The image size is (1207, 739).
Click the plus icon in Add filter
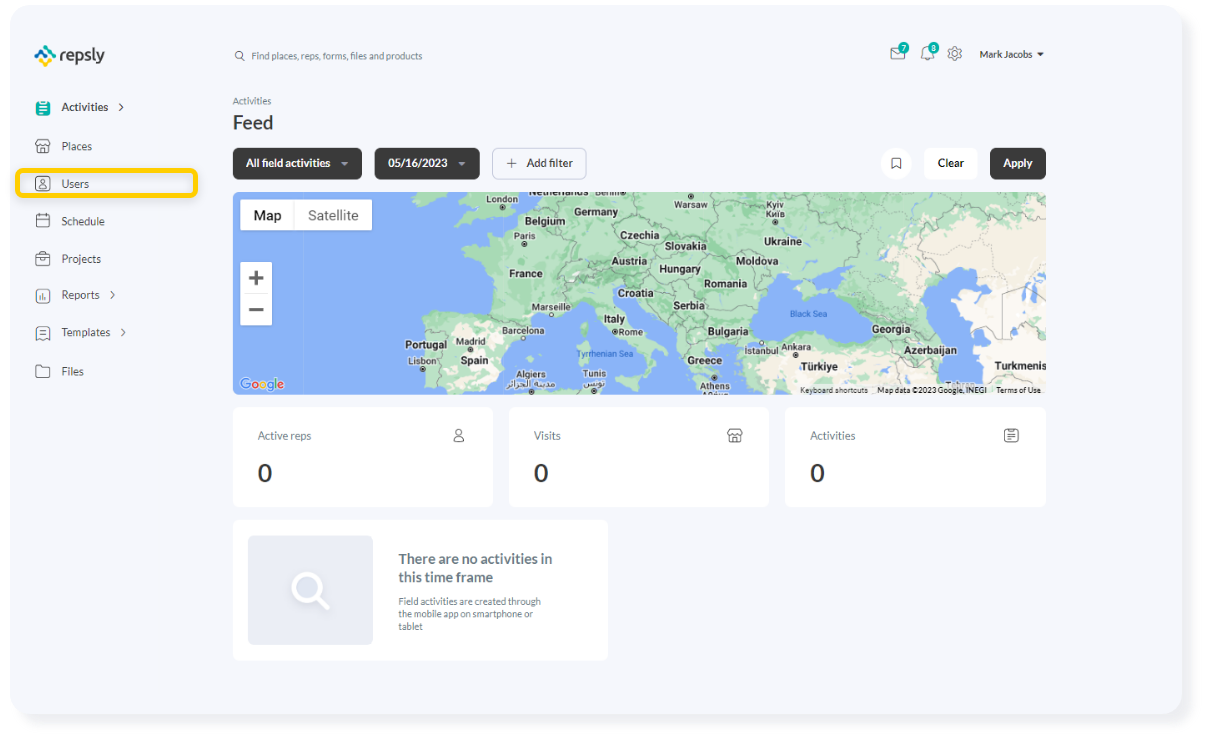pyautogui.click(x=512, y=163)
